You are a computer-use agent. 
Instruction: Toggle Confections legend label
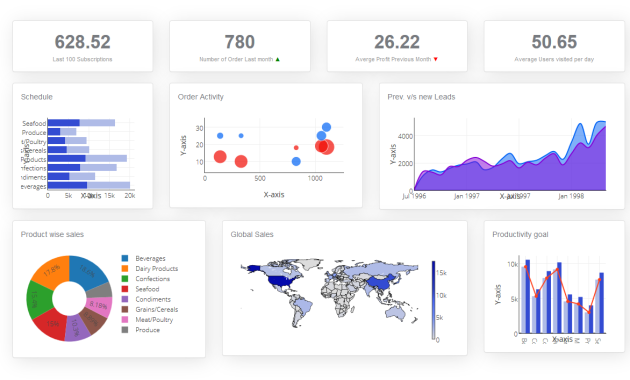(x=153, y=279)
